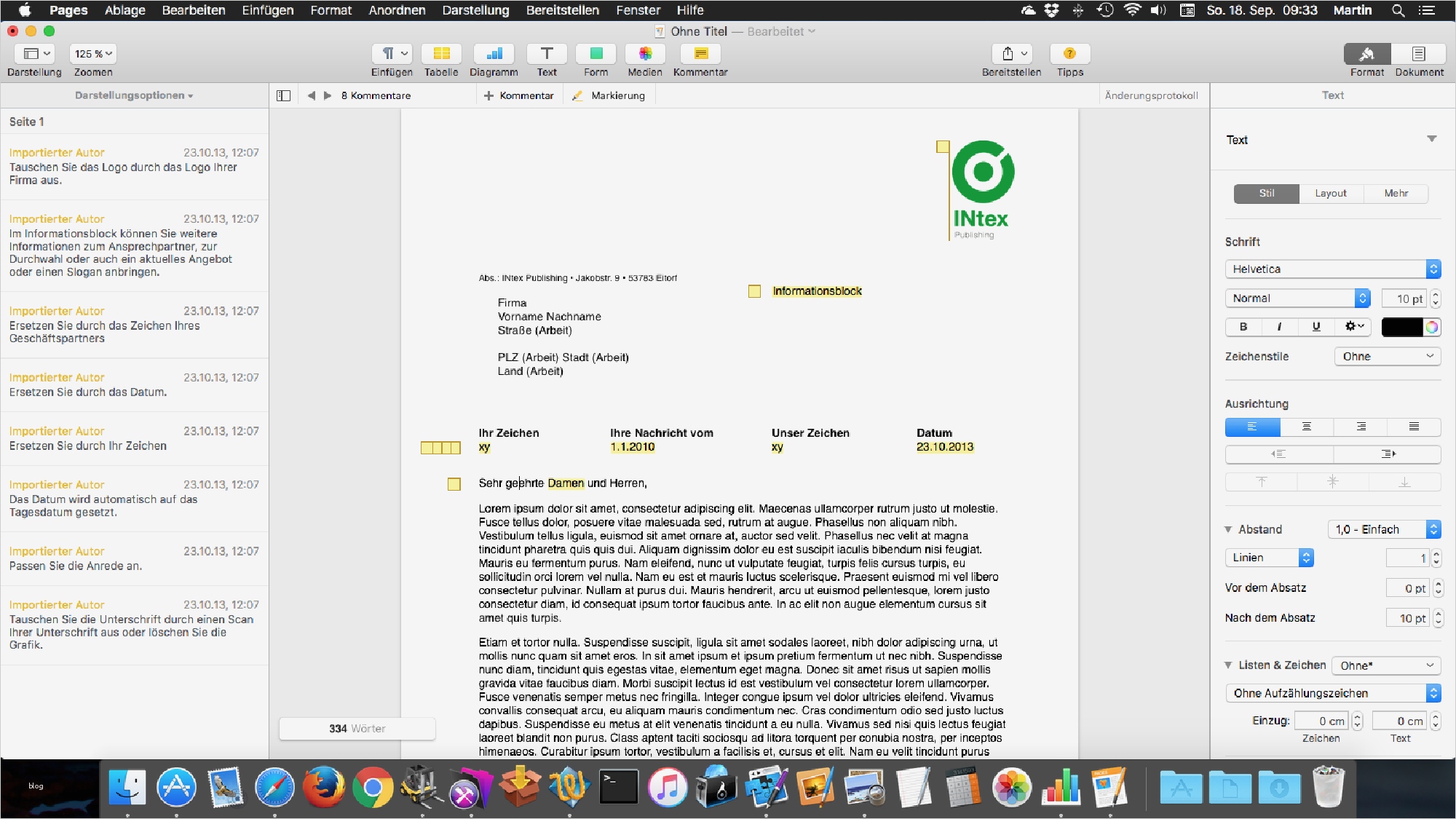Open the Zeichenstile Ohne dropdown
The width and height of the screenshot is (1456, 819).
[x=1387, y=356]
